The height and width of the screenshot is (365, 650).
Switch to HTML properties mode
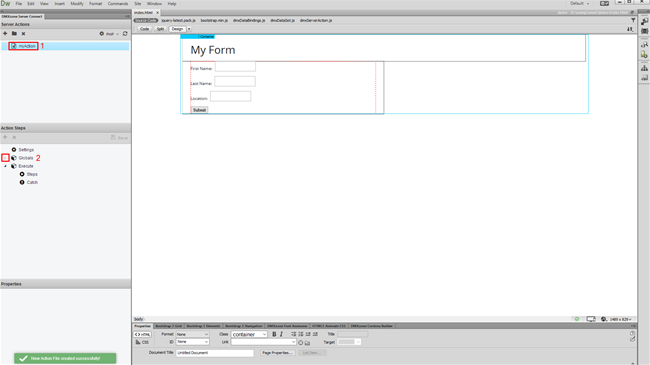(143, 334)
